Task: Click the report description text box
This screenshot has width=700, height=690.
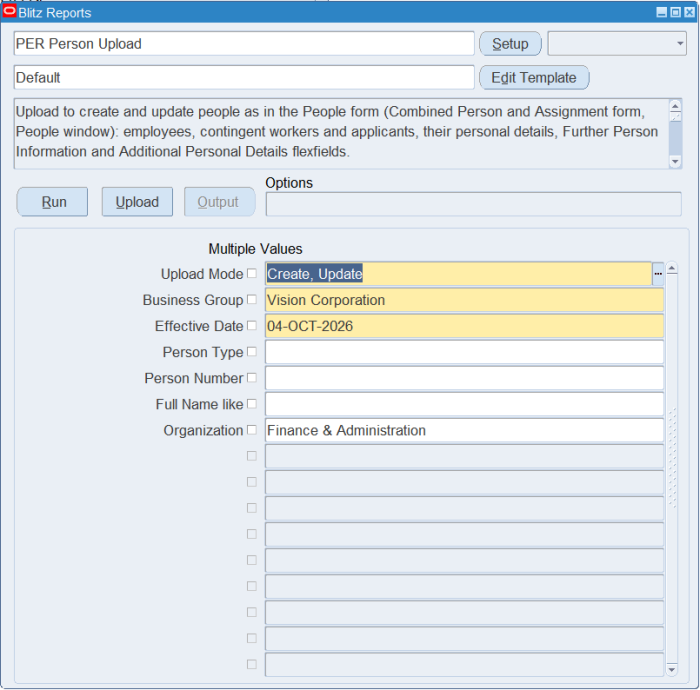Action: tap(342, 134)
